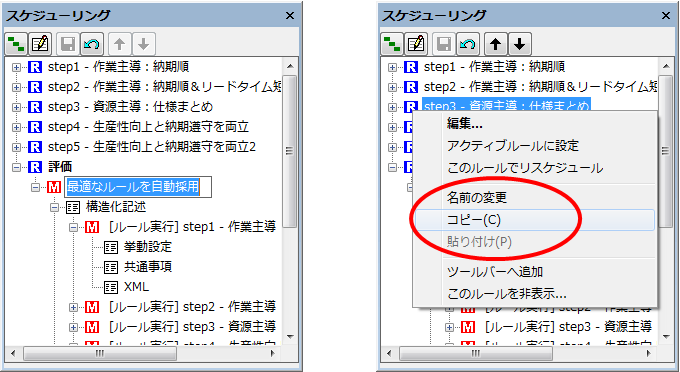Click the save floppy icon in right panel
680x372 pixels.
(x=444, y=43)
